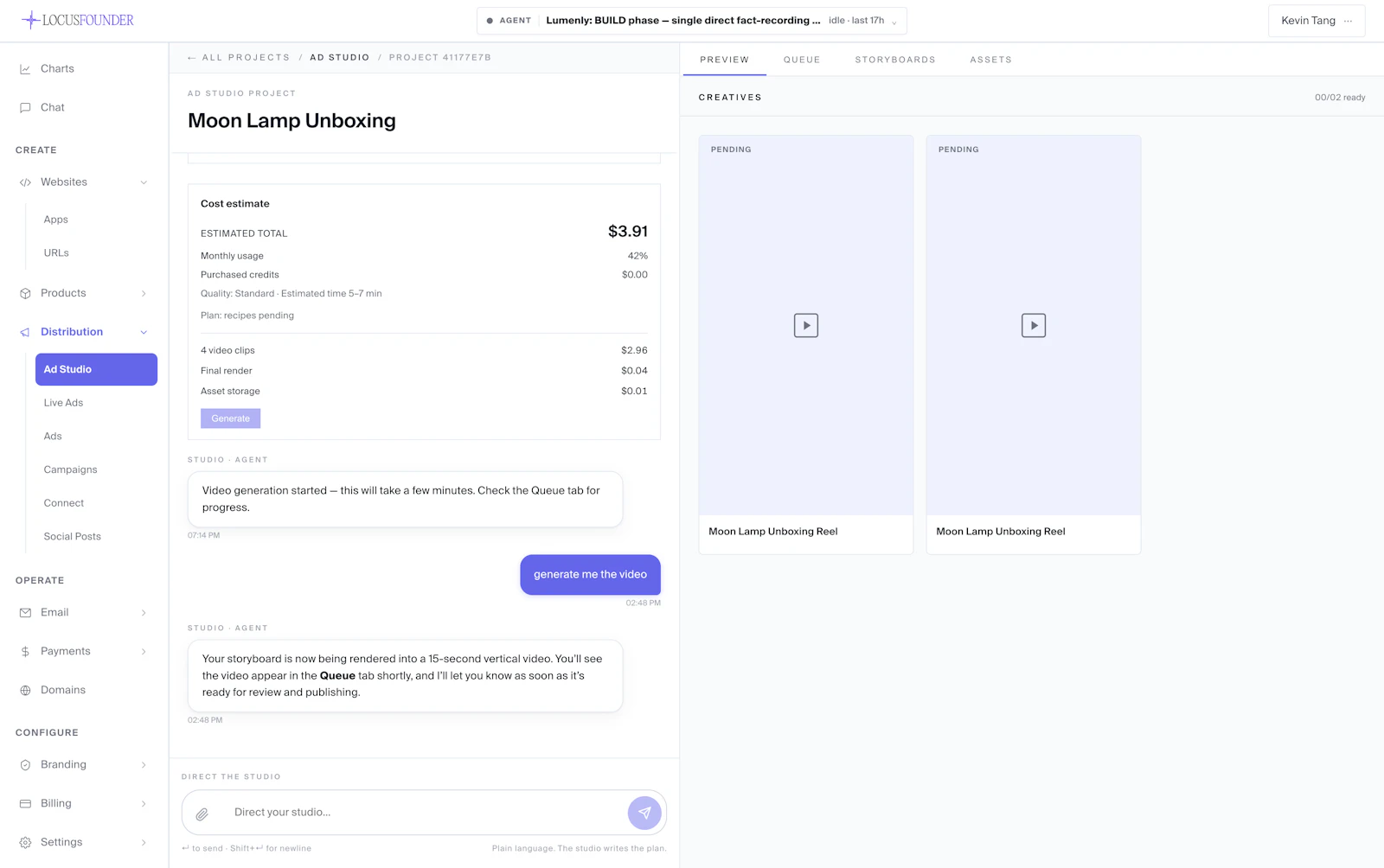1384x868 pixels.
Task: Click the back arrow to All Projects
Action: [191, 58]
